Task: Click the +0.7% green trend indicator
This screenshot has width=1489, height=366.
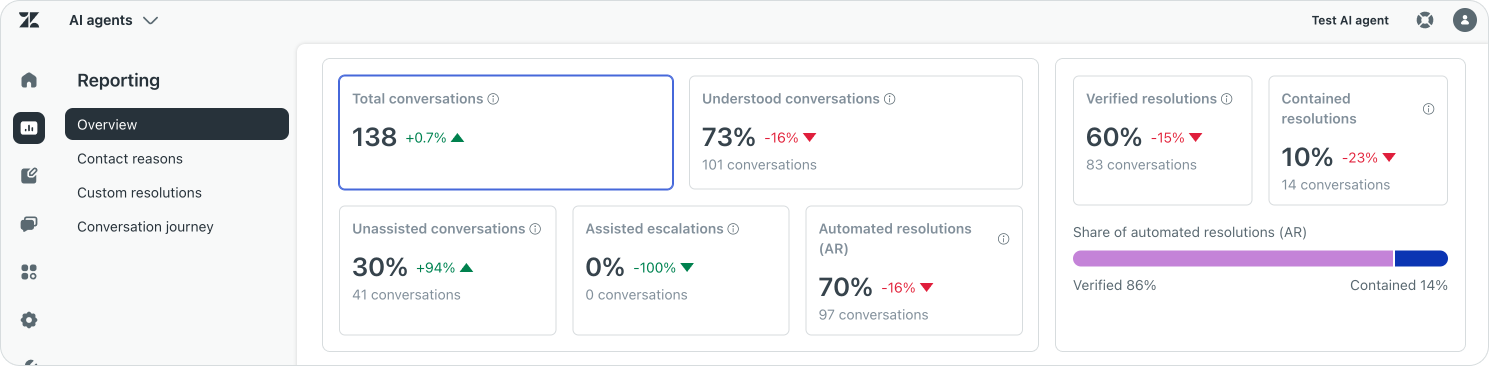Action: pos(434,138)
